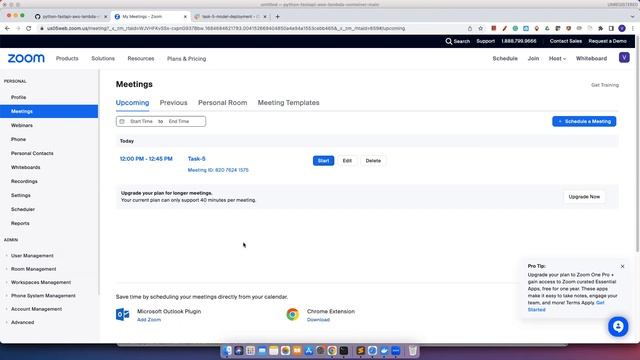Open the Products menu
The image size is (640, 360).
coord(67,58)
